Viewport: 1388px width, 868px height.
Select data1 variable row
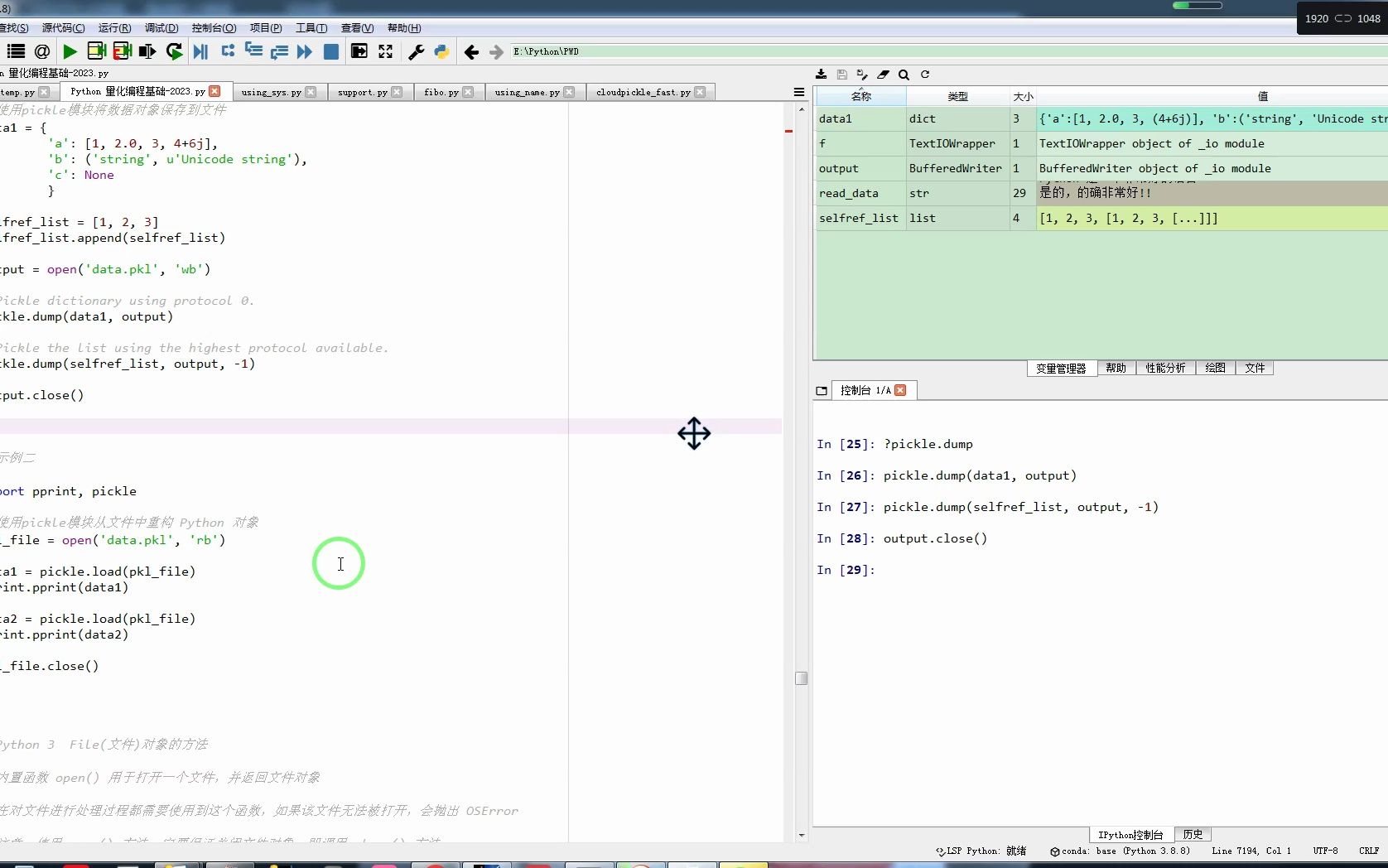click(x=1101, y=118)
